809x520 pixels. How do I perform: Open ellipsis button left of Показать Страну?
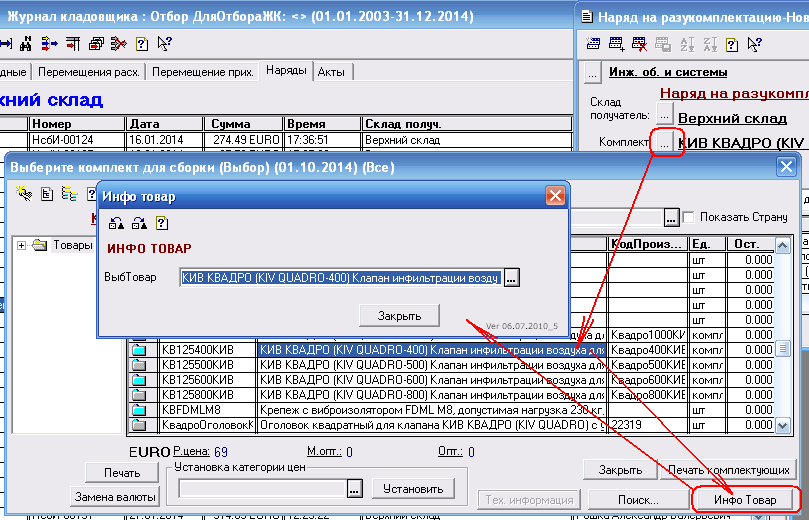click(671, 218)
